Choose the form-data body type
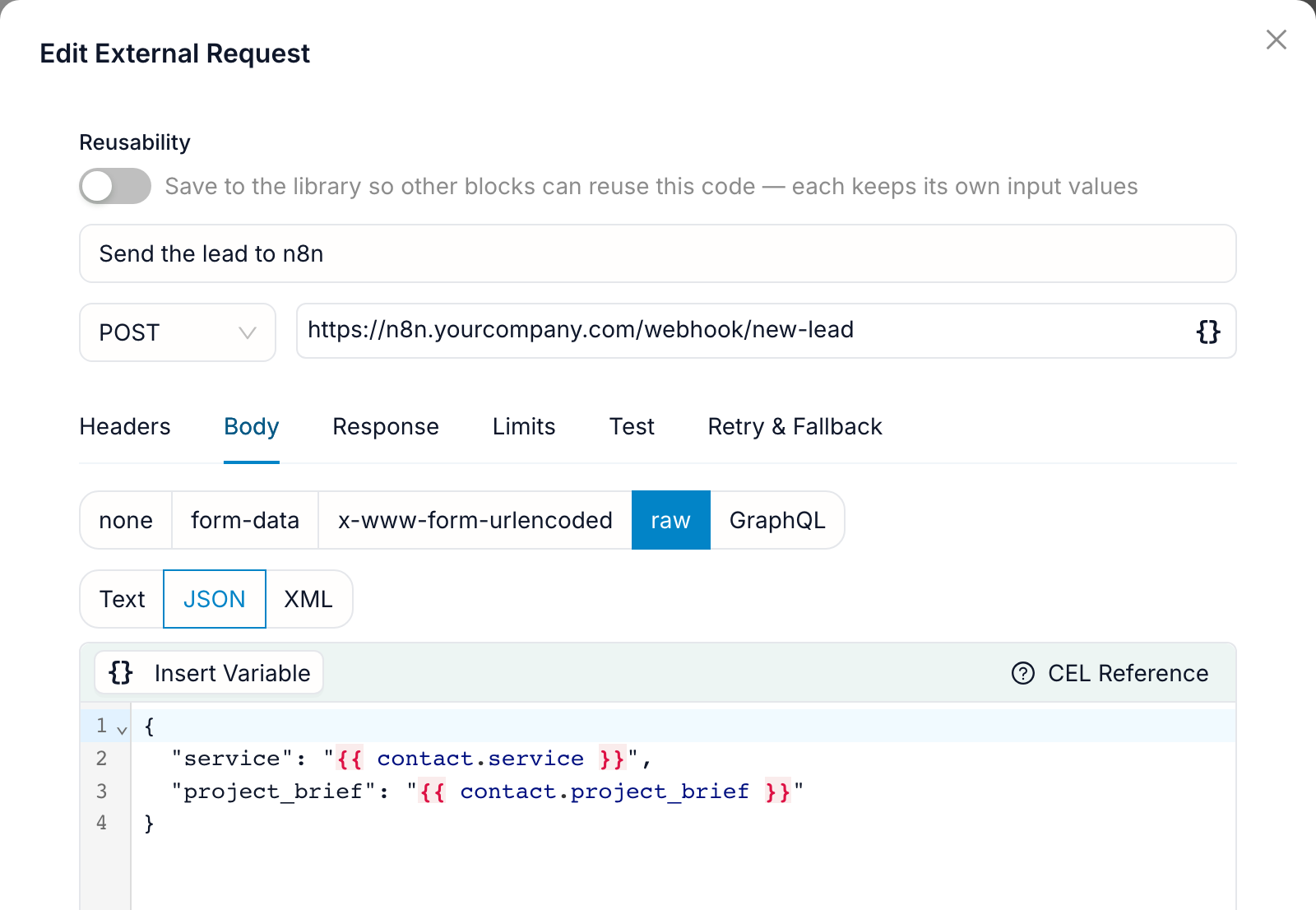This screenshot has height=910, width=1316. [x=245, y=520]
